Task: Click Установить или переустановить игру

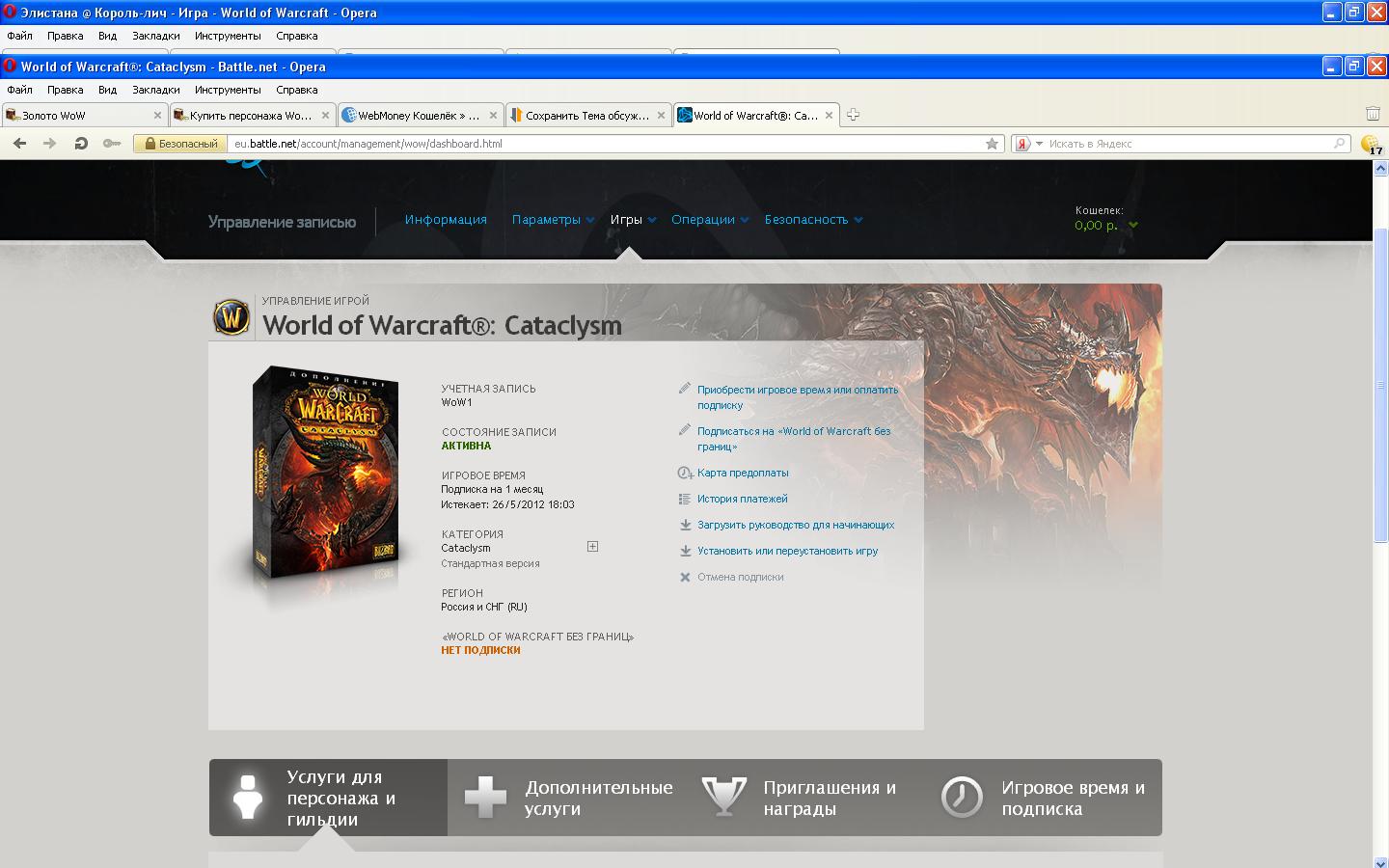Action: pos(787,551)
